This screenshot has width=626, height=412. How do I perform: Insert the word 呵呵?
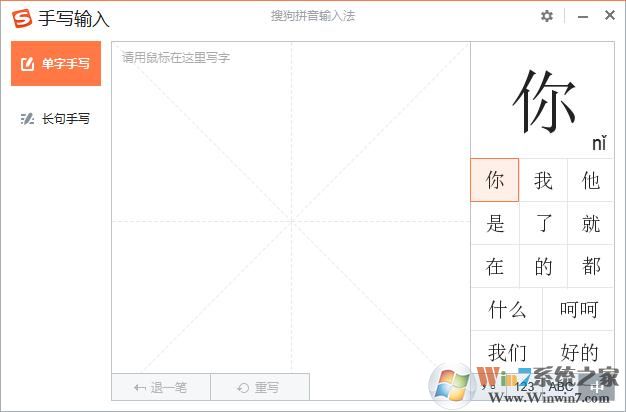pyautogui.click(x=578, y=309)
